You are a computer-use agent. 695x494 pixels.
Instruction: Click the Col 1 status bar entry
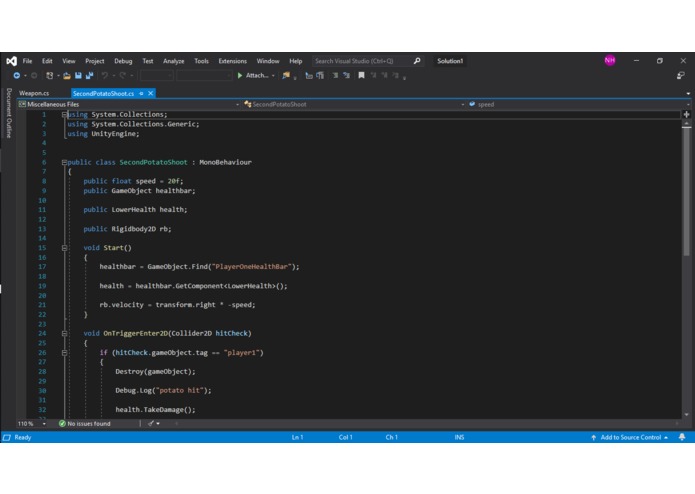pyautogui.click(x=345, y=437)
